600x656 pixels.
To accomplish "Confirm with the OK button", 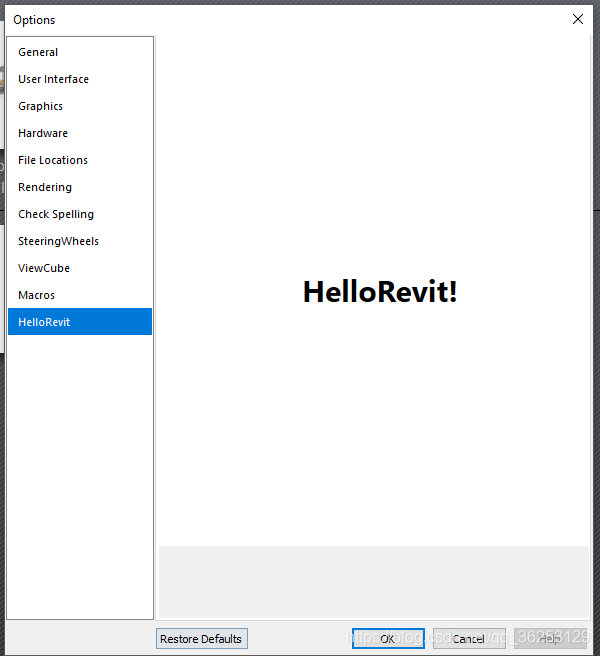I will coord(388,638).
